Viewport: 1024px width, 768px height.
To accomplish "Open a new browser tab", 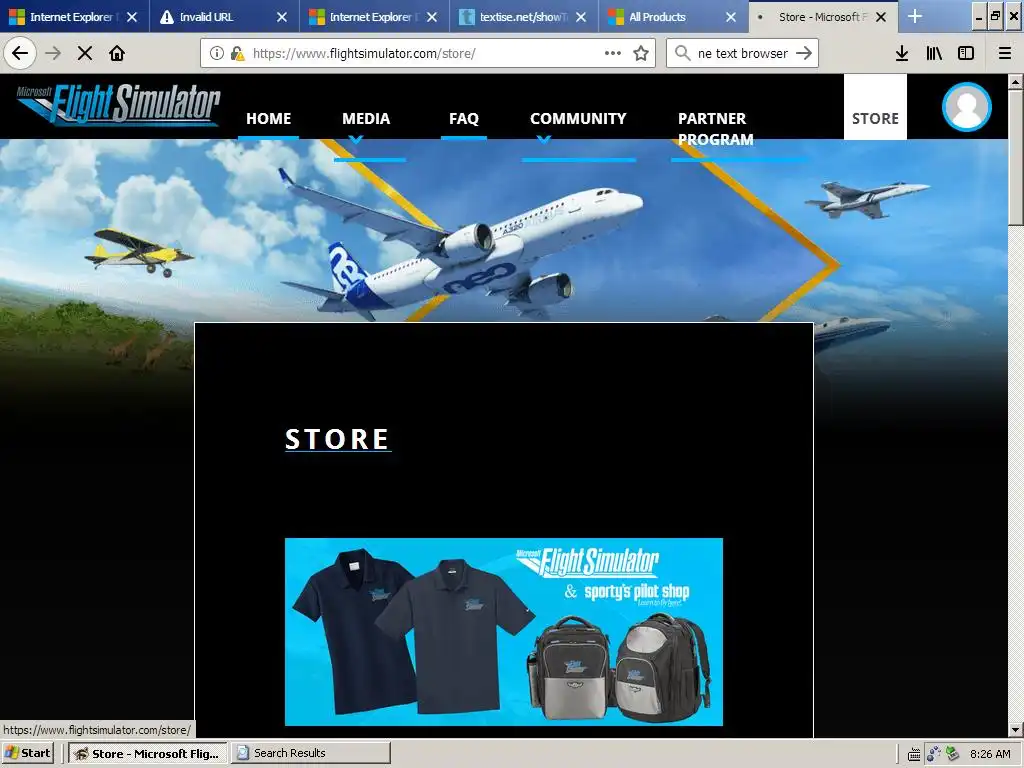I will (x=915, y=16).
